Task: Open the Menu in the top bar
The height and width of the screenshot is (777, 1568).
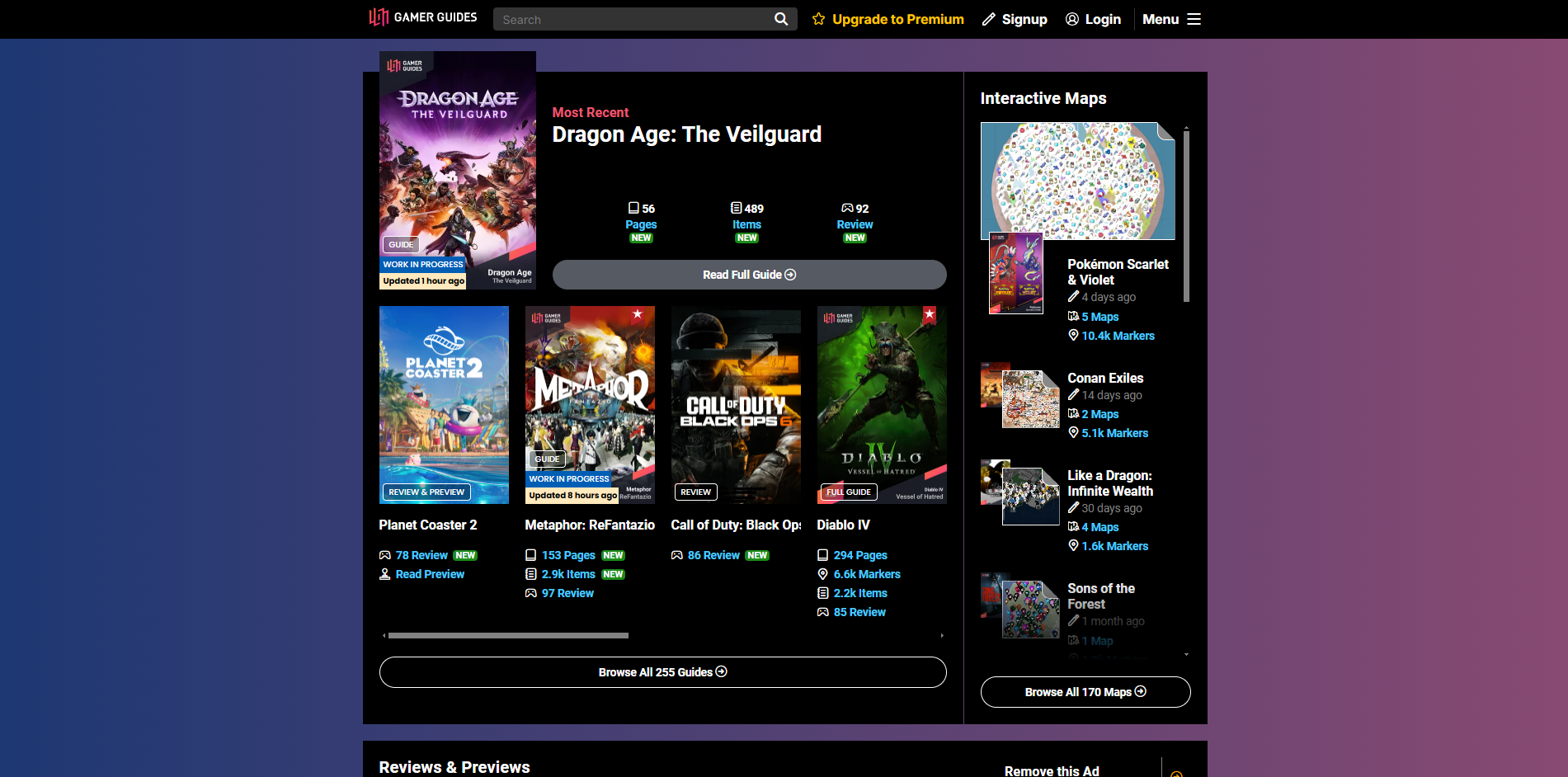Action: pyautogui.click(x=1171, y=19)
